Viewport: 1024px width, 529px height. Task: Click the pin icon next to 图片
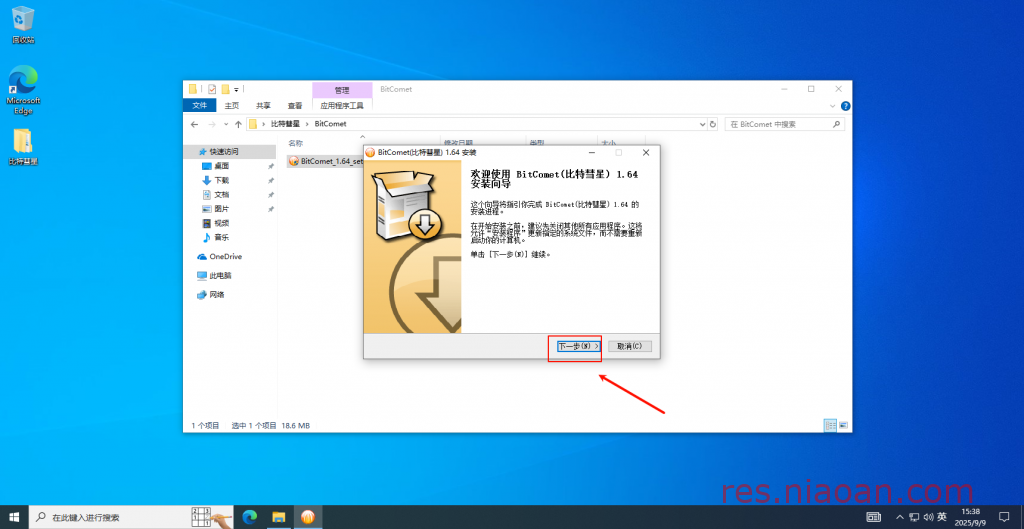pos(271,209)
